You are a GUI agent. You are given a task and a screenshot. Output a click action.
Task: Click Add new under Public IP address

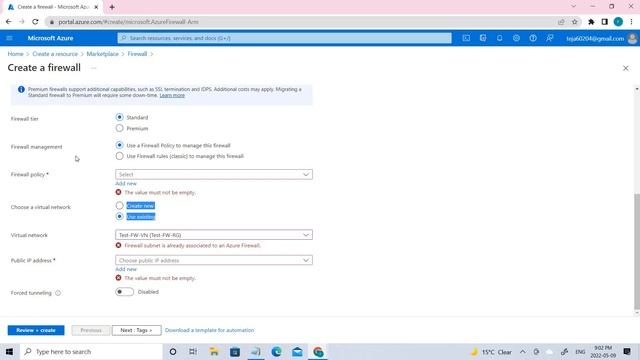click(126, 269)
